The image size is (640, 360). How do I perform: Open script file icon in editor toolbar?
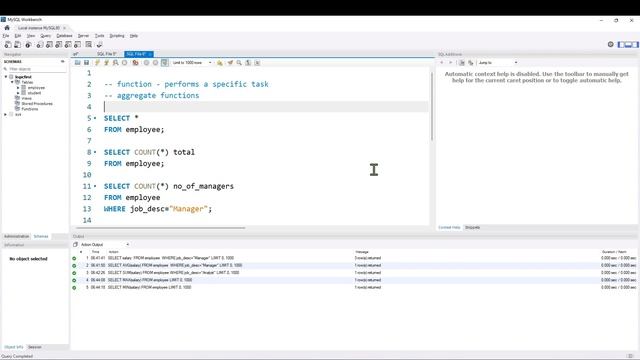pos(78,62)
